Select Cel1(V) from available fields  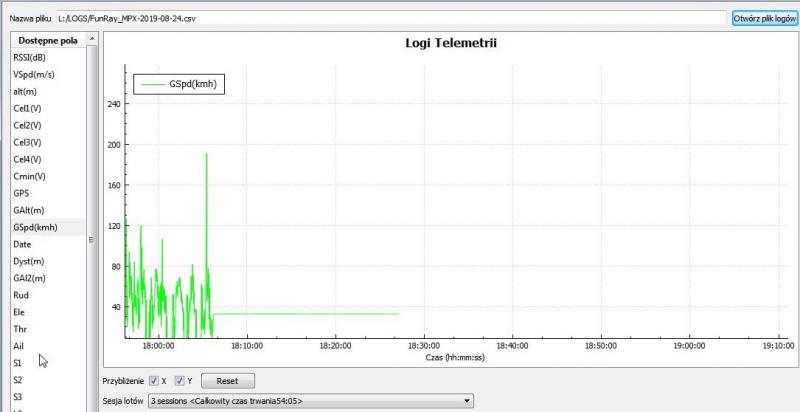[x=27, y=109]
